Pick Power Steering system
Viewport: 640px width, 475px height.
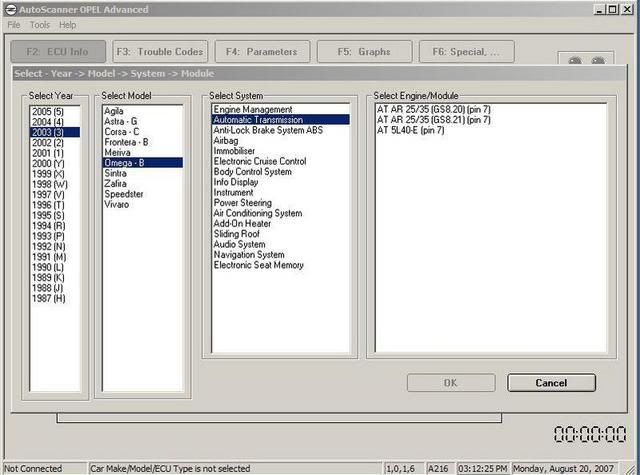click(x=280, y=203)
